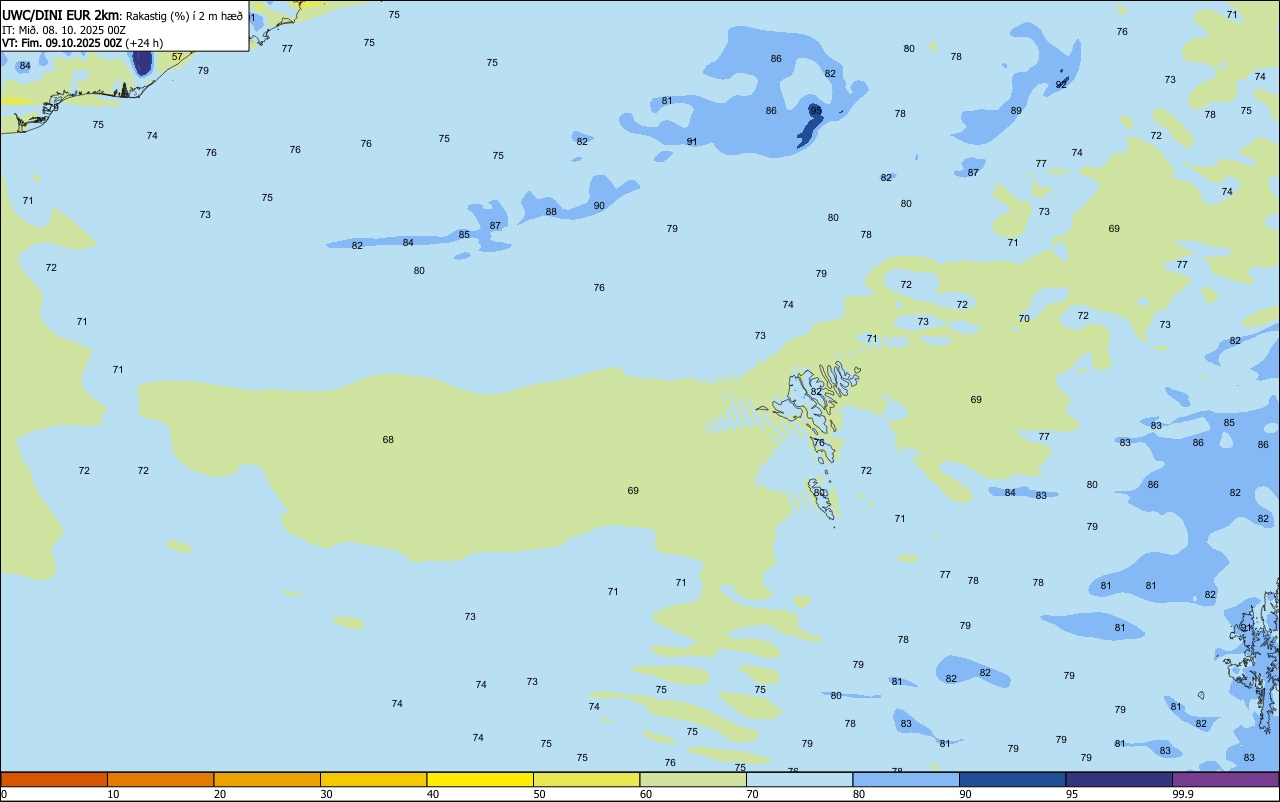Pick the light green 60–70 legend swatch
This screenshot has height=802, width=1280.
click(x=693, y=779)
